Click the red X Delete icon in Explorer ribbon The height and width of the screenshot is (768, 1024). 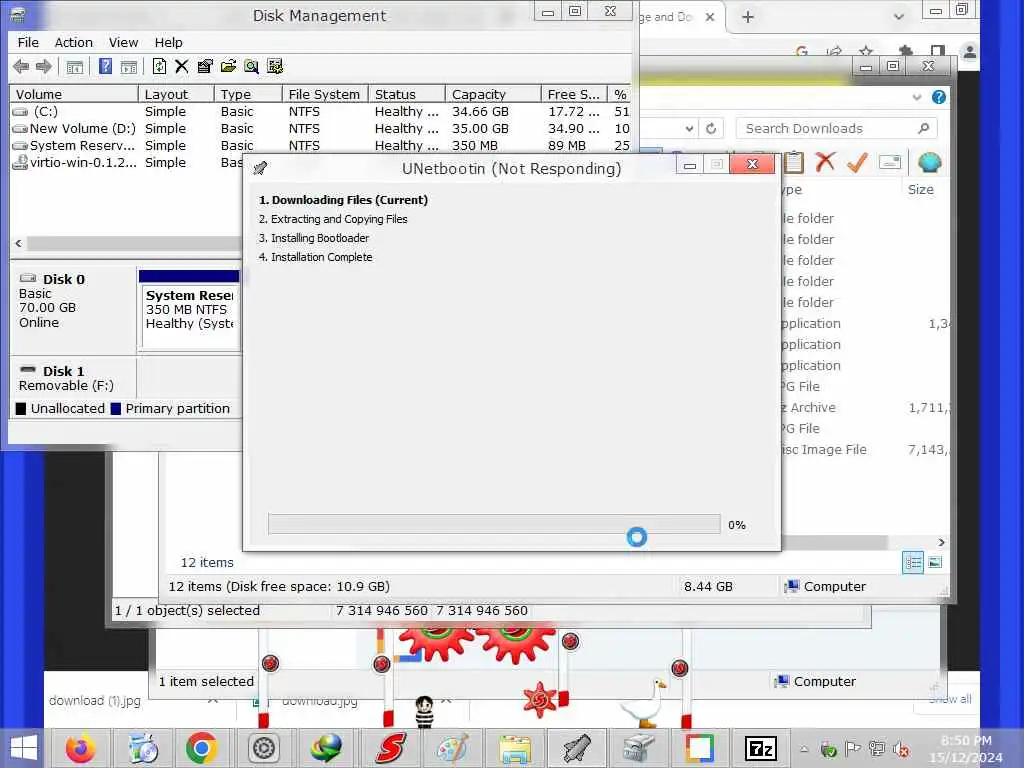[x=825, y=161]
